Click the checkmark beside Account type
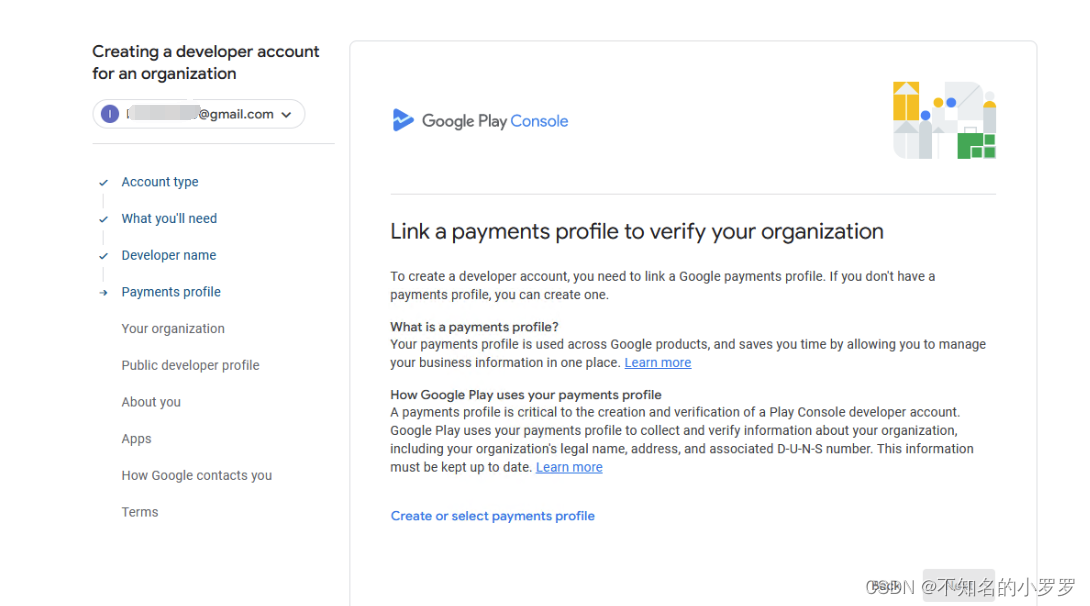The width and height of the screenshot is (1090, 606). (x=104, y=183)
